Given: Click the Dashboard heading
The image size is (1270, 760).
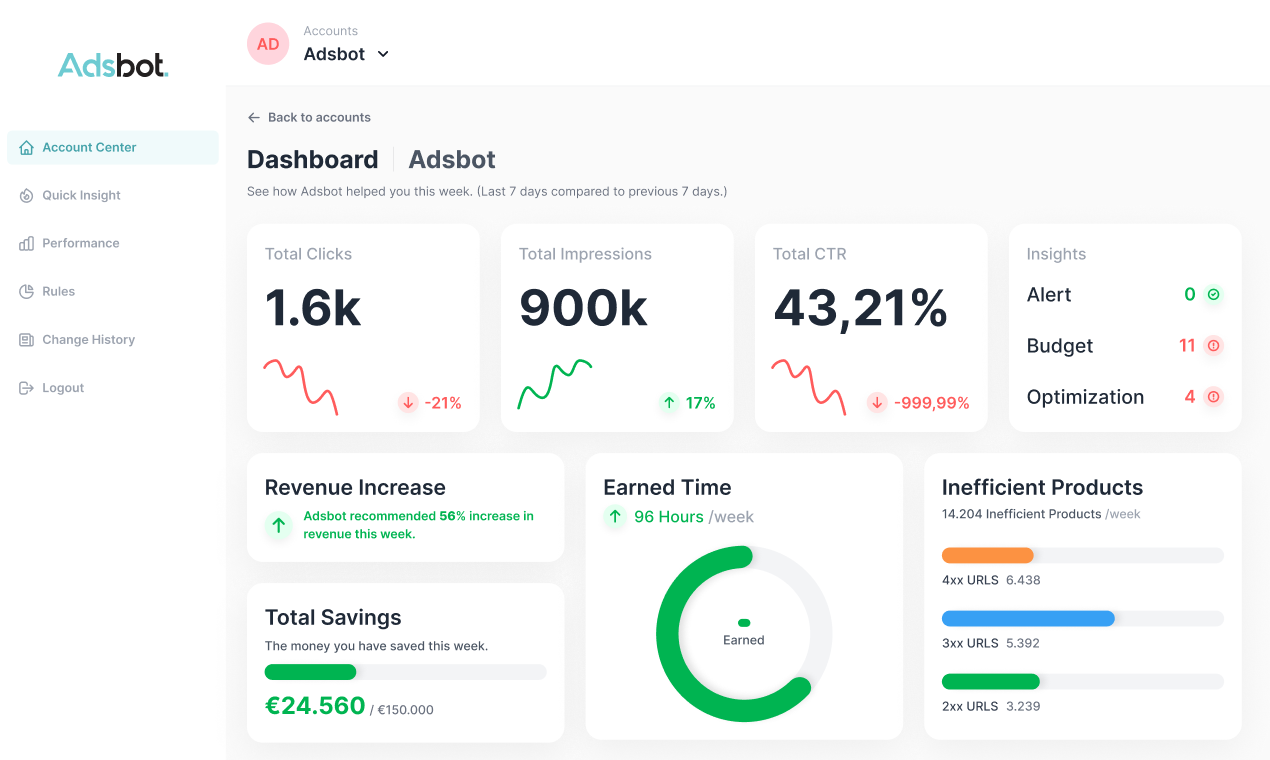Looking at the screenshot, I should [x=313, y=160].
